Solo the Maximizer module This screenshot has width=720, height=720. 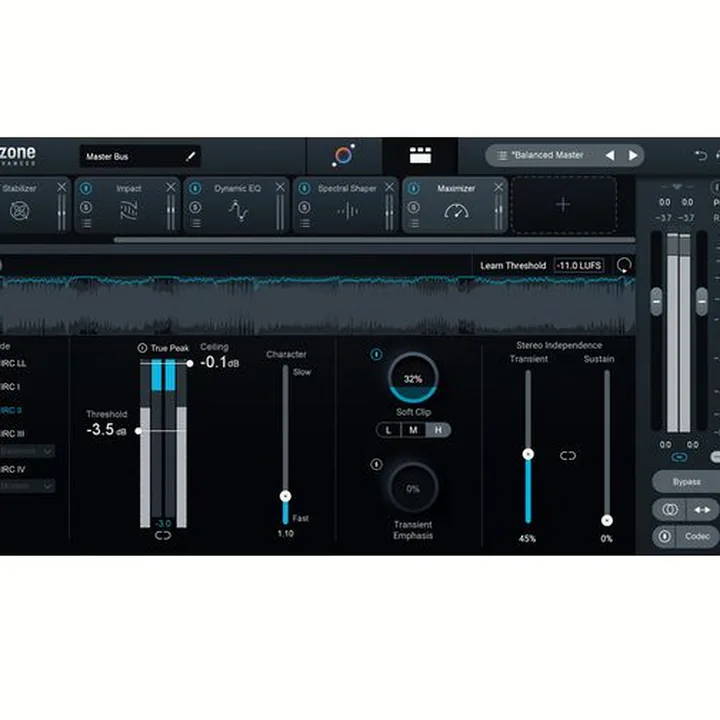coord(414,207)
